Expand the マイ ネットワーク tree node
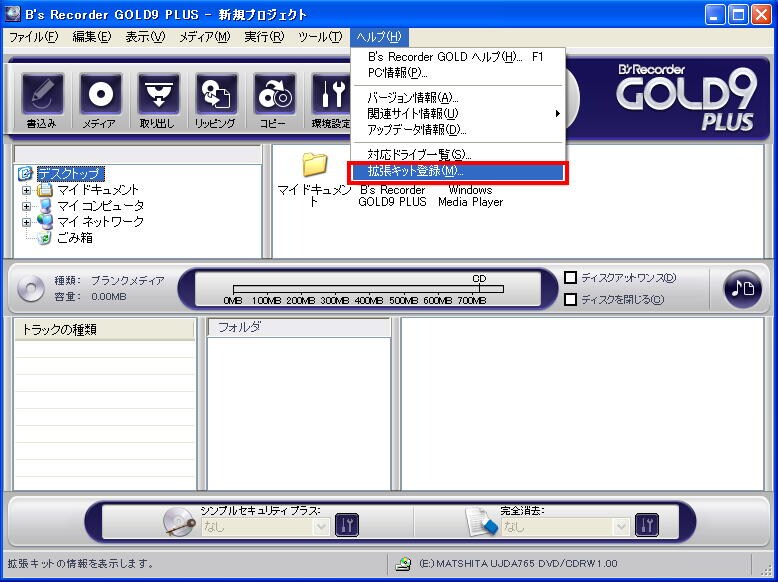The image size is (778, 582). pos(26,222)
